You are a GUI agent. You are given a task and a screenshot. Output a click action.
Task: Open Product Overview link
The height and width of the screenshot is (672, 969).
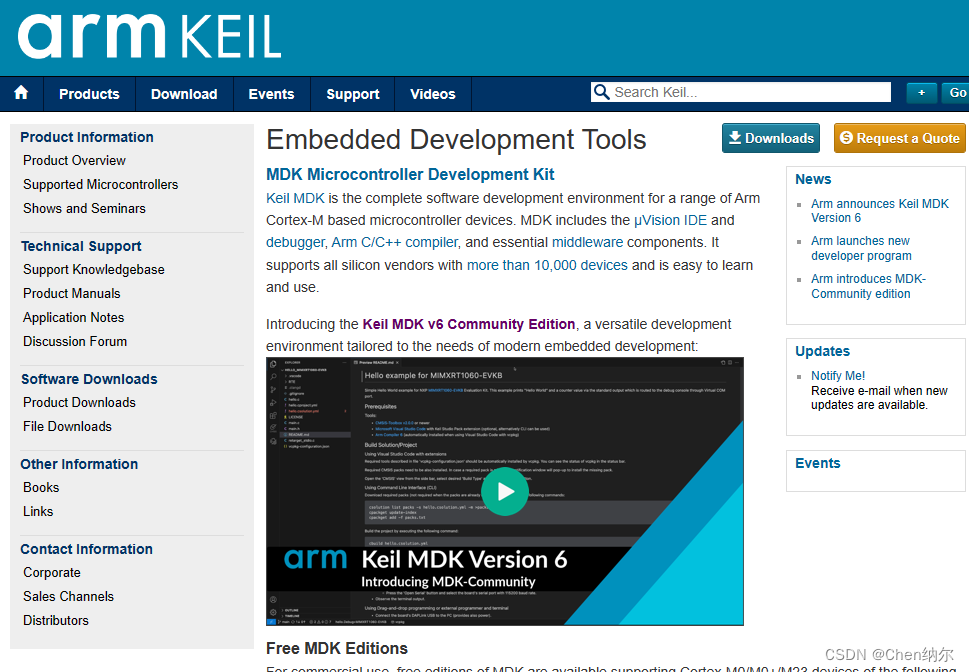tap(74, 161)
